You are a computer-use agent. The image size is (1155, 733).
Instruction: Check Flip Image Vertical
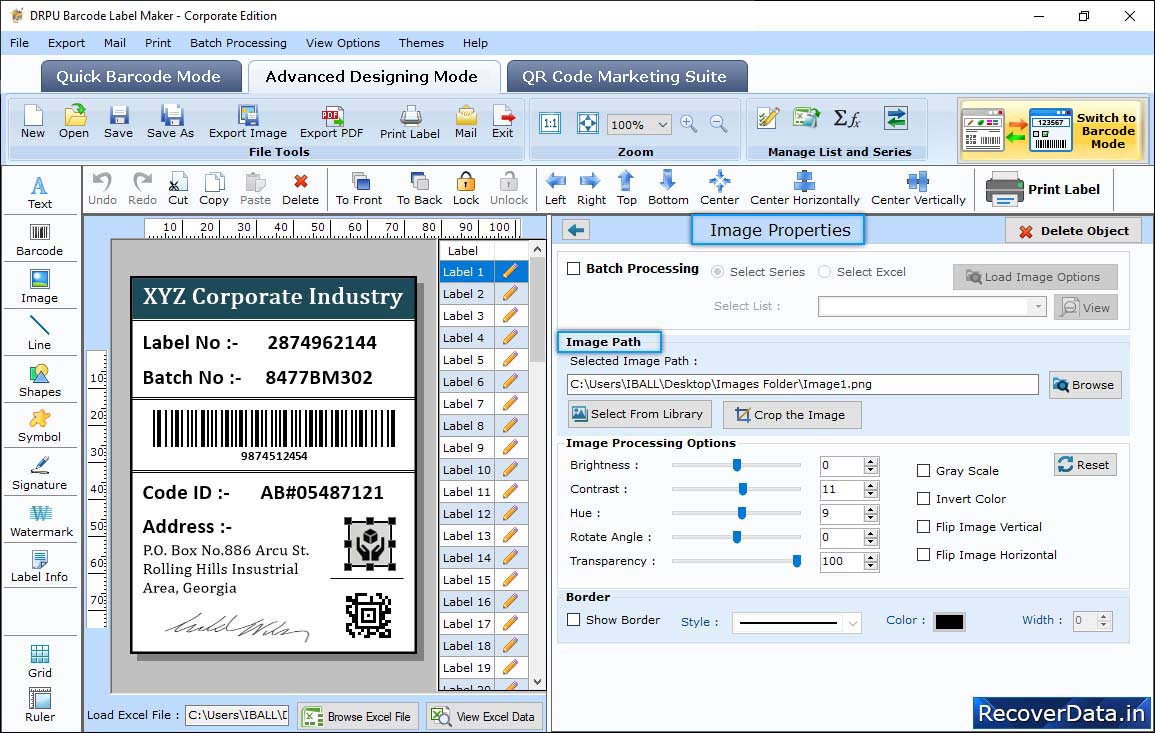[923, 527]
